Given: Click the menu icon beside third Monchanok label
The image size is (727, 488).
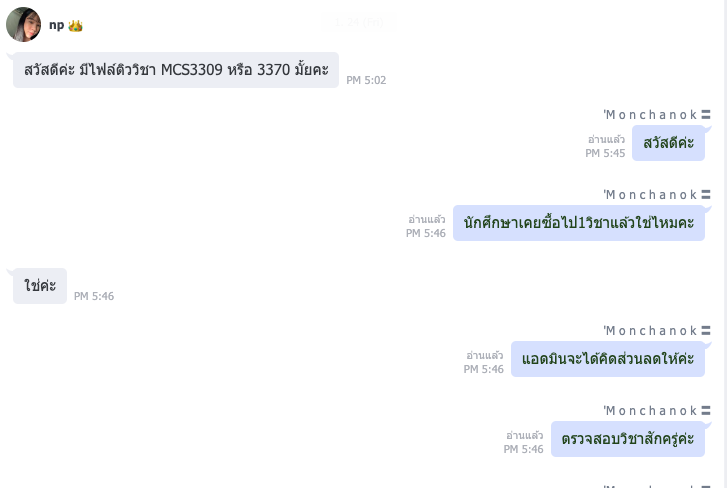Looking at the screenshot, I should pos(706,330).
